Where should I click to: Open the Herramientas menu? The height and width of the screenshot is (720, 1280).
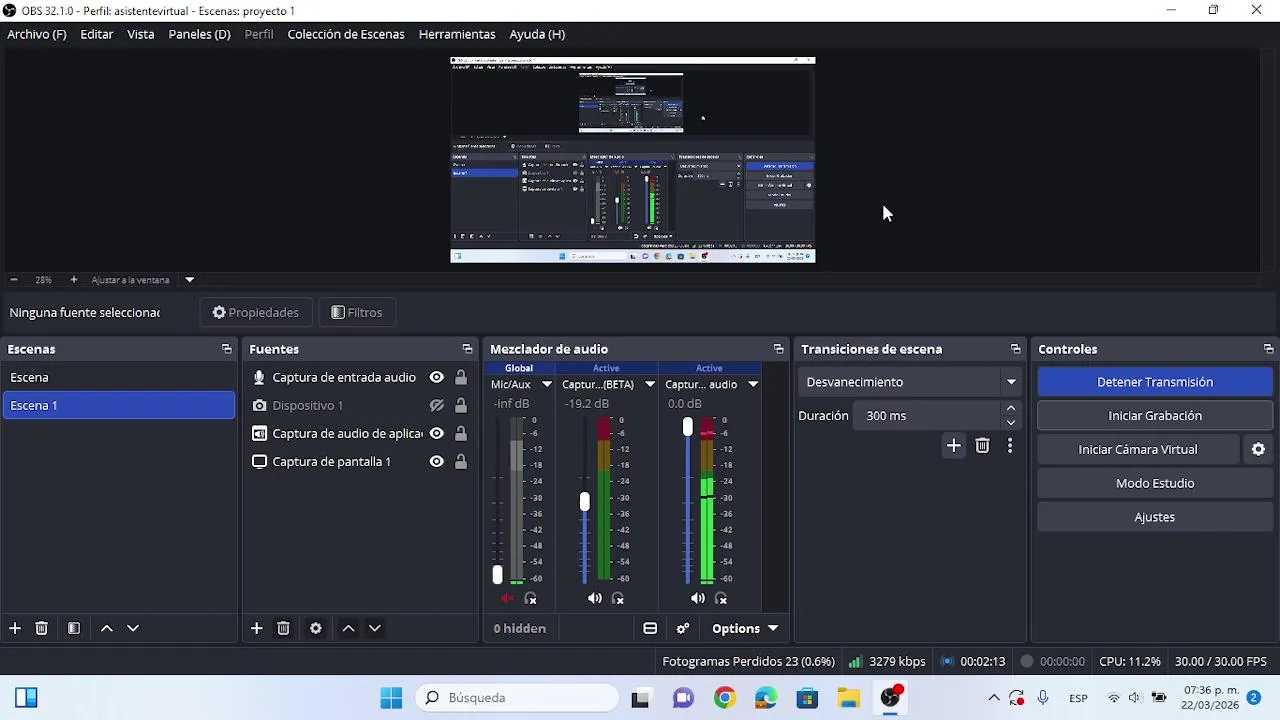[457, 34]
